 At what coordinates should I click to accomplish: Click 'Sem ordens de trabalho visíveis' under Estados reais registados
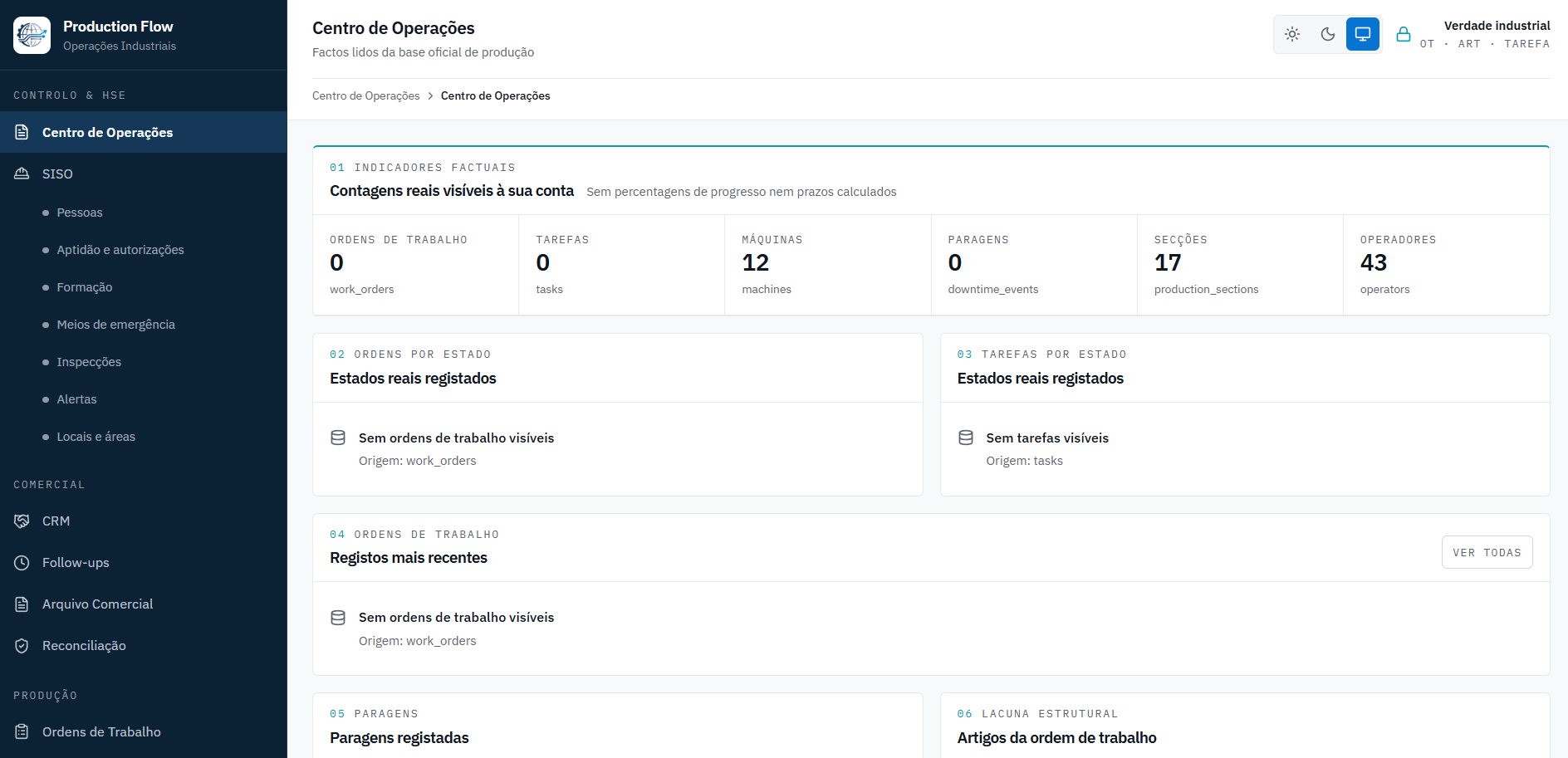[457, 438]
